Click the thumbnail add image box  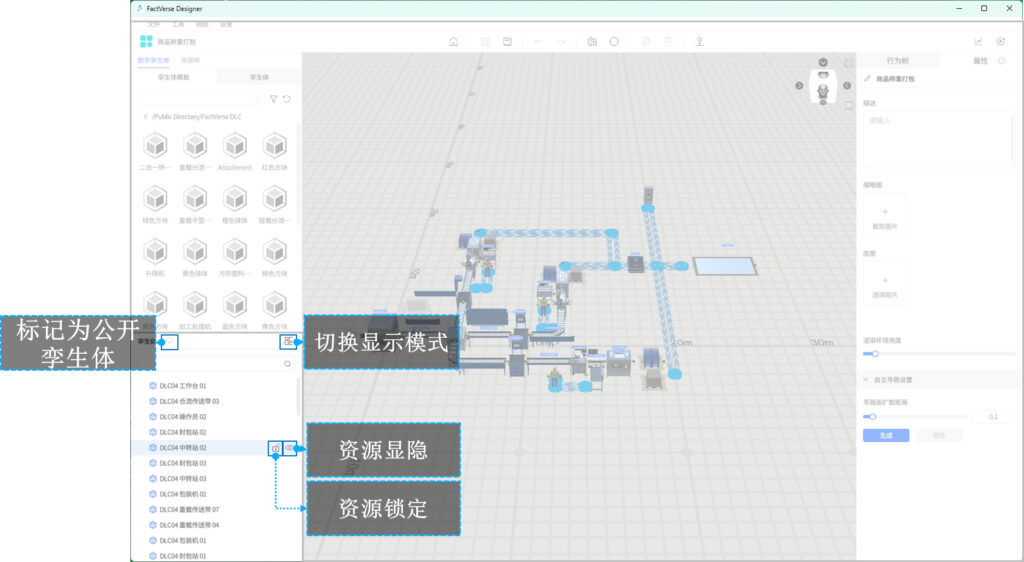click(885, 214)
